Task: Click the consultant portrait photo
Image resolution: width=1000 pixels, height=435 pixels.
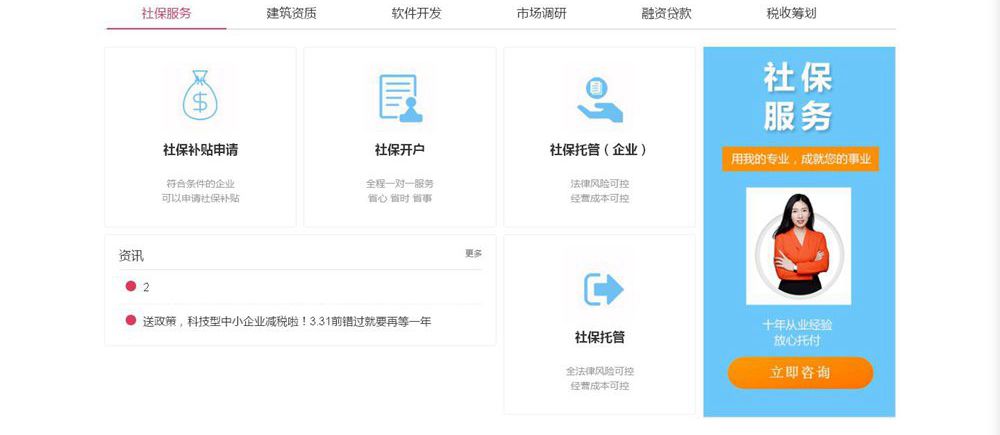Action: pos(798,245)
